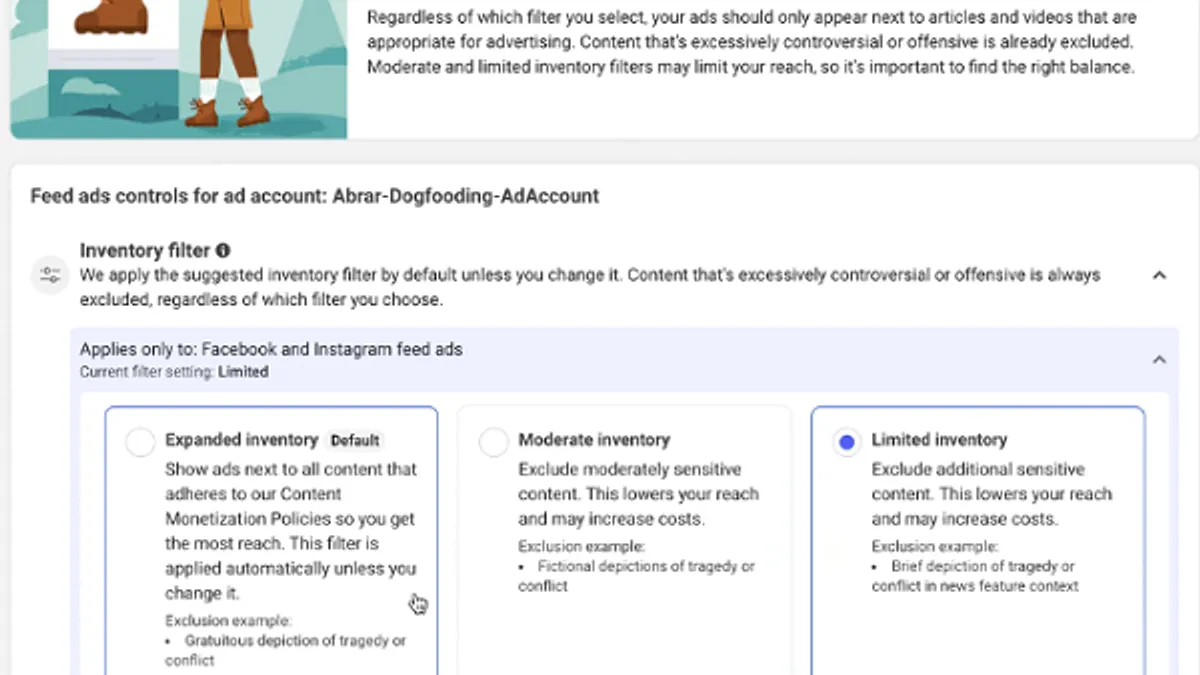Click the 'Fictional depictions of tragedy' exclusion example

pos(637,576)
